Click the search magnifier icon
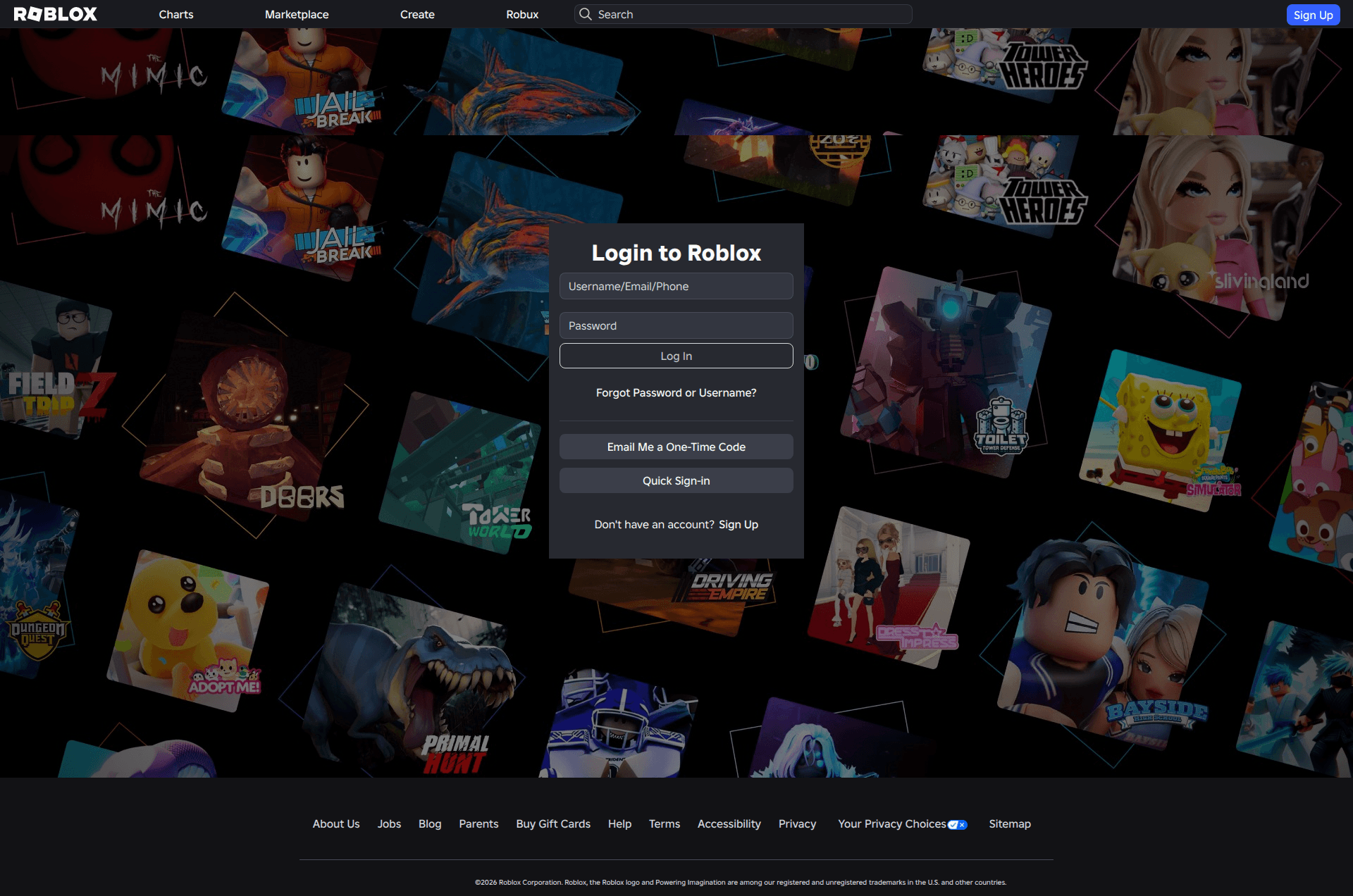Screen dimensions: 1353x896 click(585, 14)
